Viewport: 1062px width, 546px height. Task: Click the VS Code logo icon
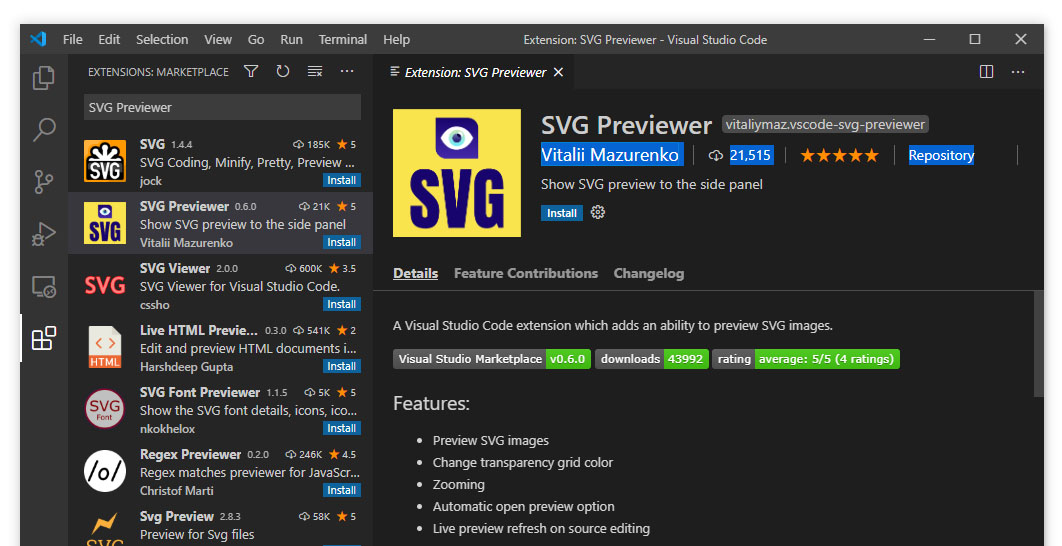pyautogui.click(x=38, y=39)
